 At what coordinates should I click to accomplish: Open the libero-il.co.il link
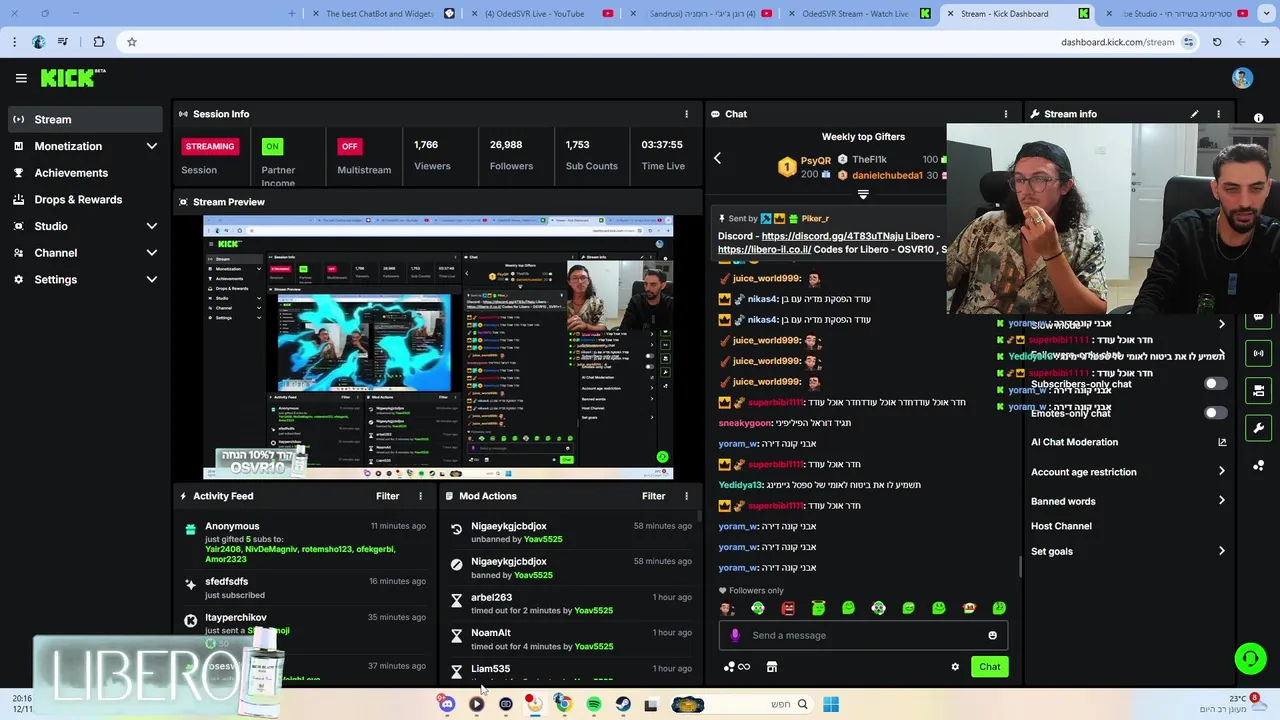(763, 249)
